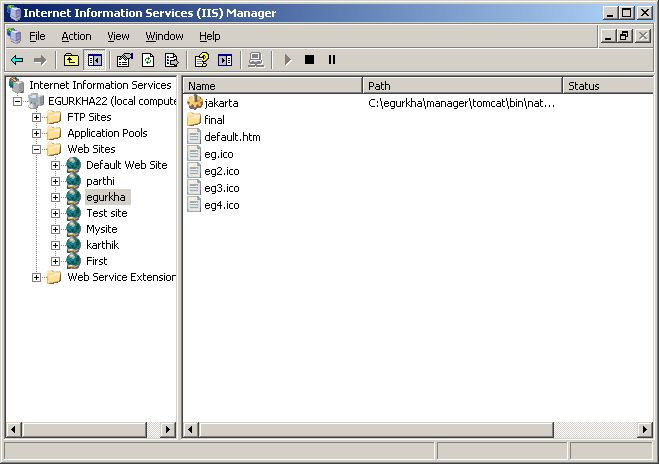Click the parthi site globe icon
659x464 pixels.
[74, 181]
